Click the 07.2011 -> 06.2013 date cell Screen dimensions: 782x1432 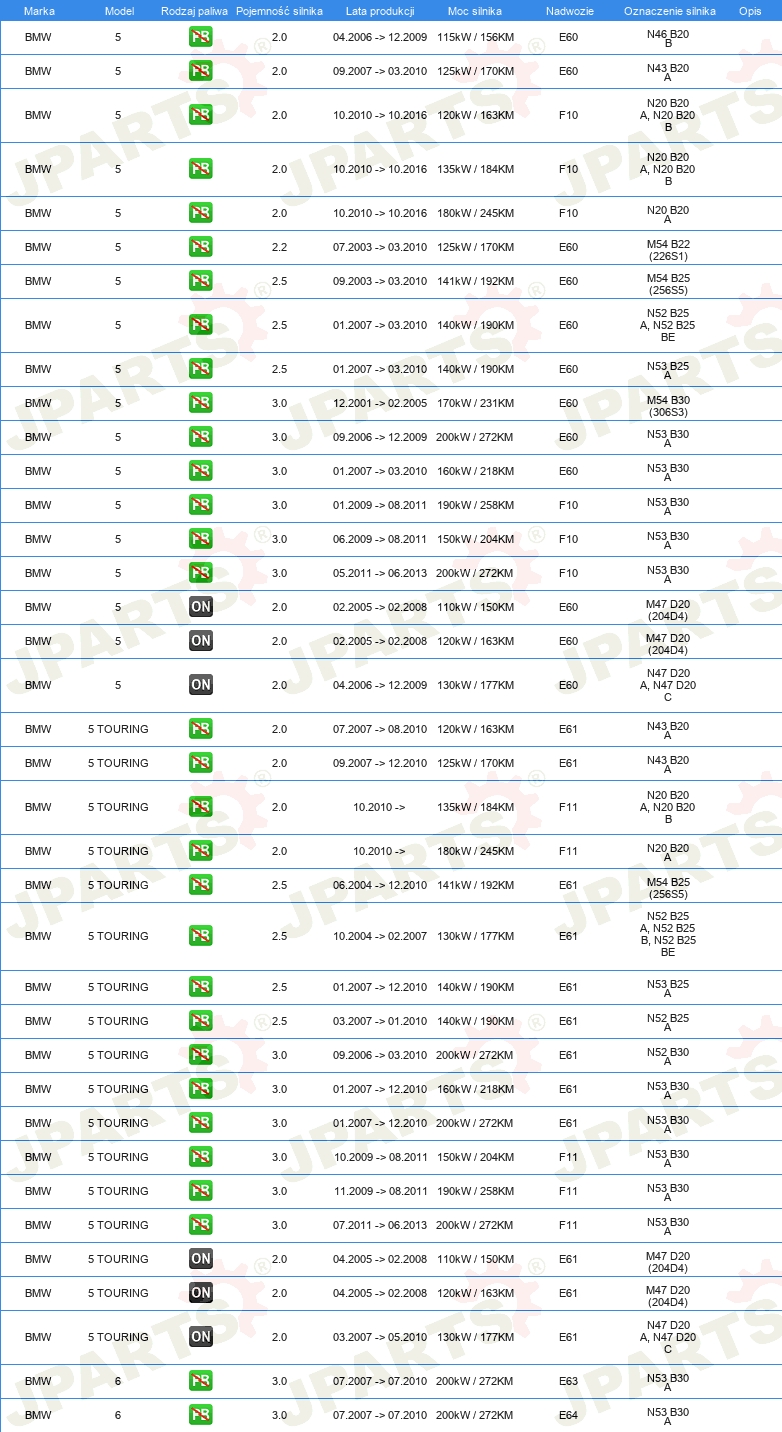380,1225
